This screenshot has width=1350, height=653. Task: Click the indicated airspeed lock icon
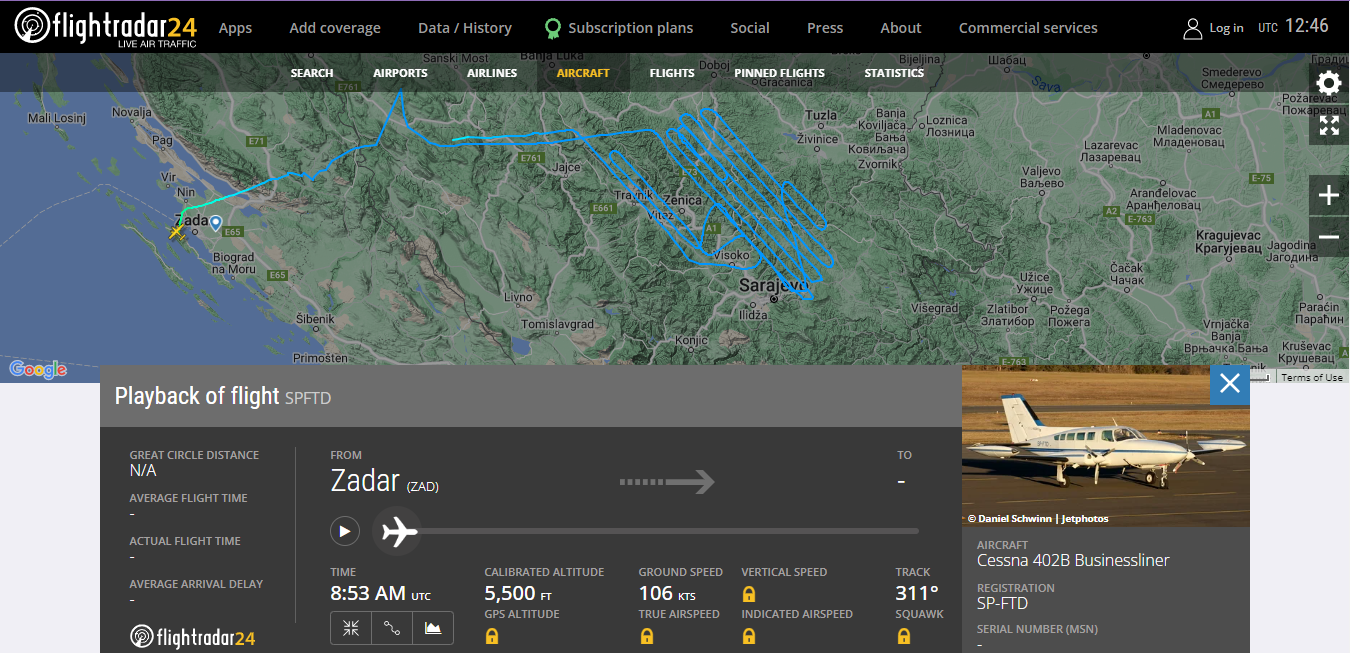tap(749, 636)
